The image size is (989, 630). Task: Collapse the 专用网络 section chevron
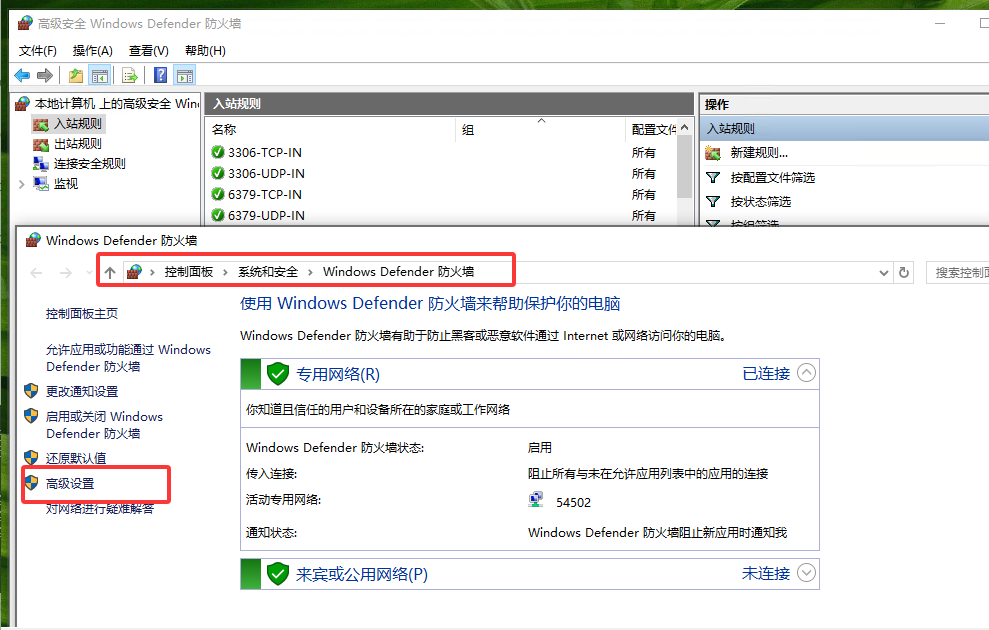tap(806, 373)
